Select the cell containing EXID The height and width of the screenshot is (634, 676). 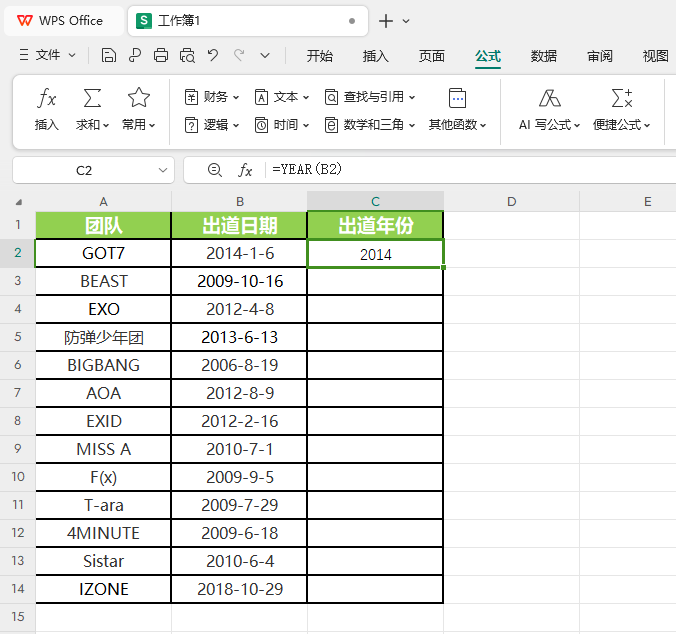pyautogui.click(x=103, y=421)
